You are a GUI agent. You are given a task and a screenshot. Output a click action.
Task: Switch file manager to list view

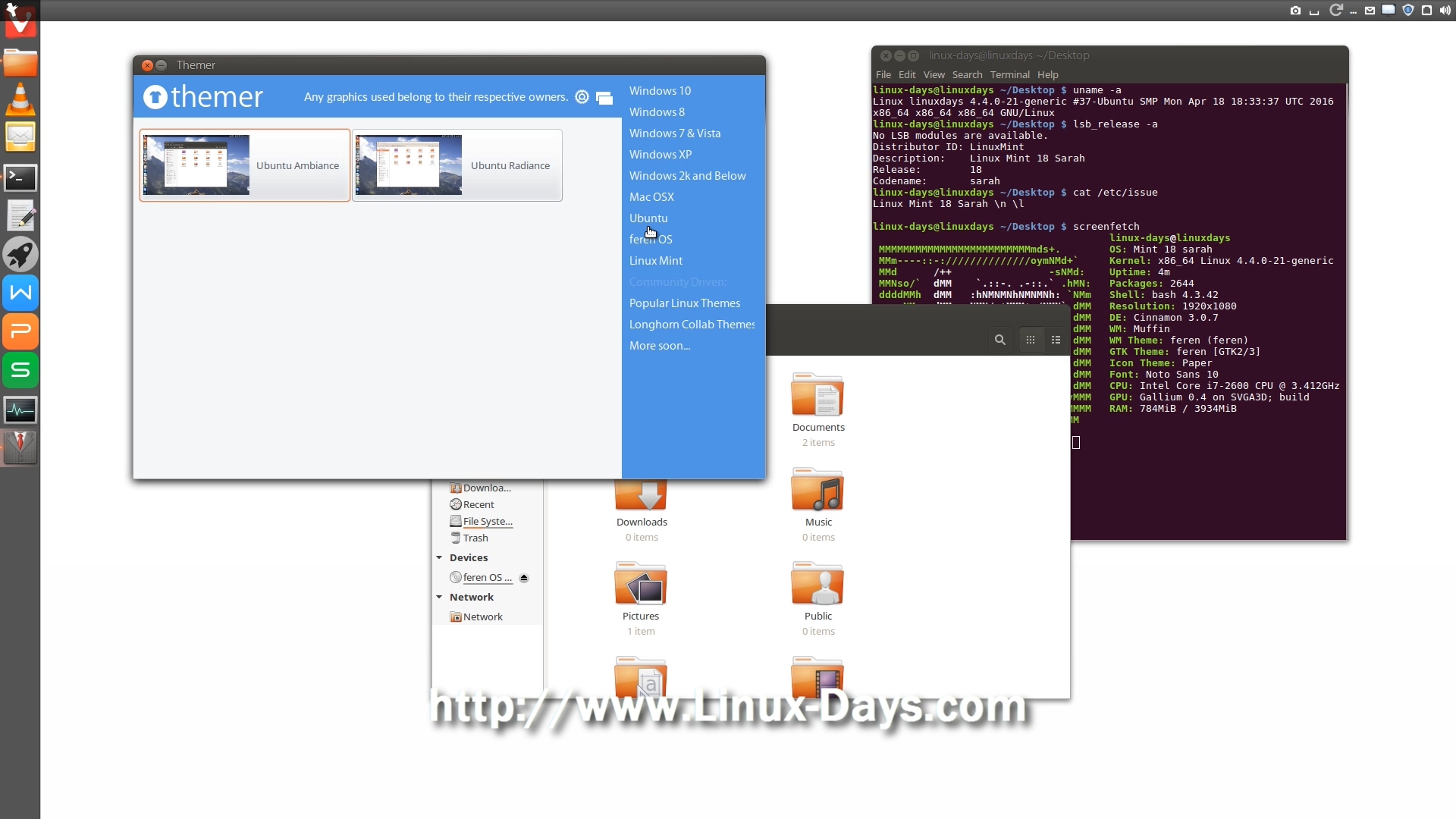point(1056,340)
